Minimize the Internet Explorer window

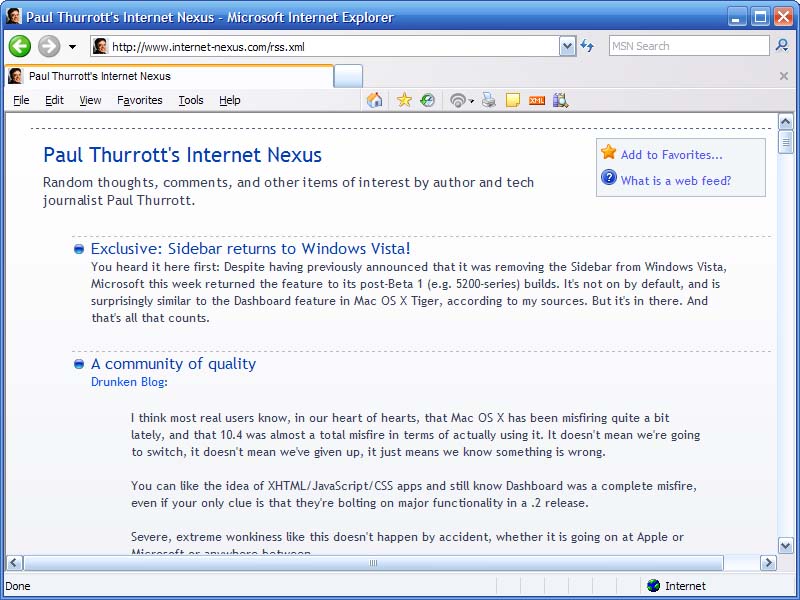click(735, 17)
